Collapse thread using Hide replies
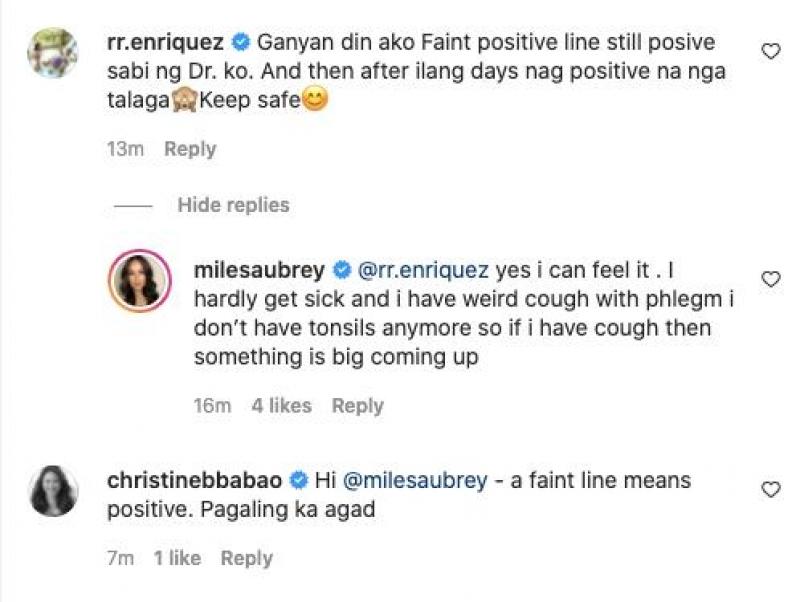 pyautogui.click(x=233, y=205)
